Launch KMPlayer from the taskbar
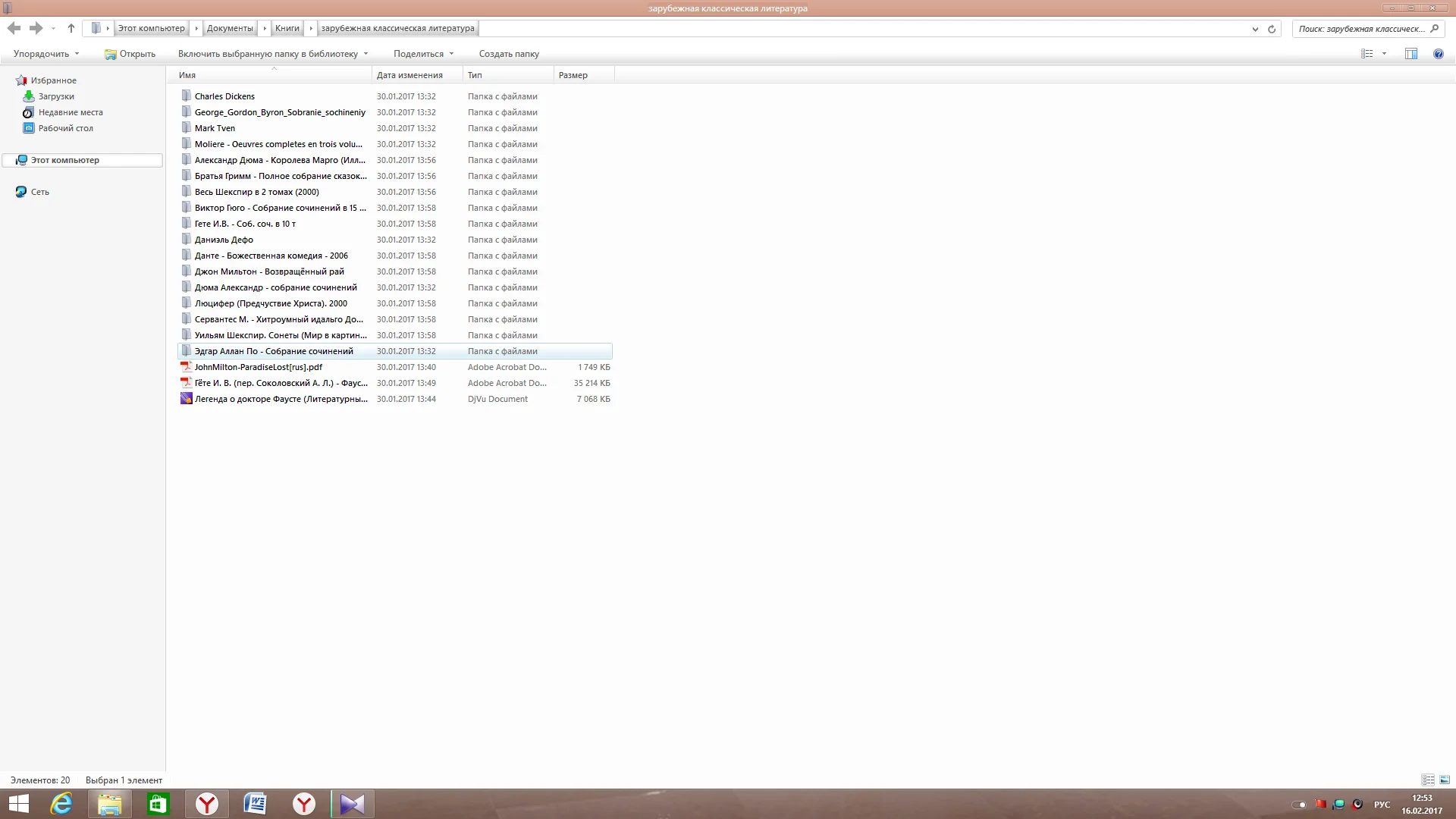 click(x=352, y=804)
